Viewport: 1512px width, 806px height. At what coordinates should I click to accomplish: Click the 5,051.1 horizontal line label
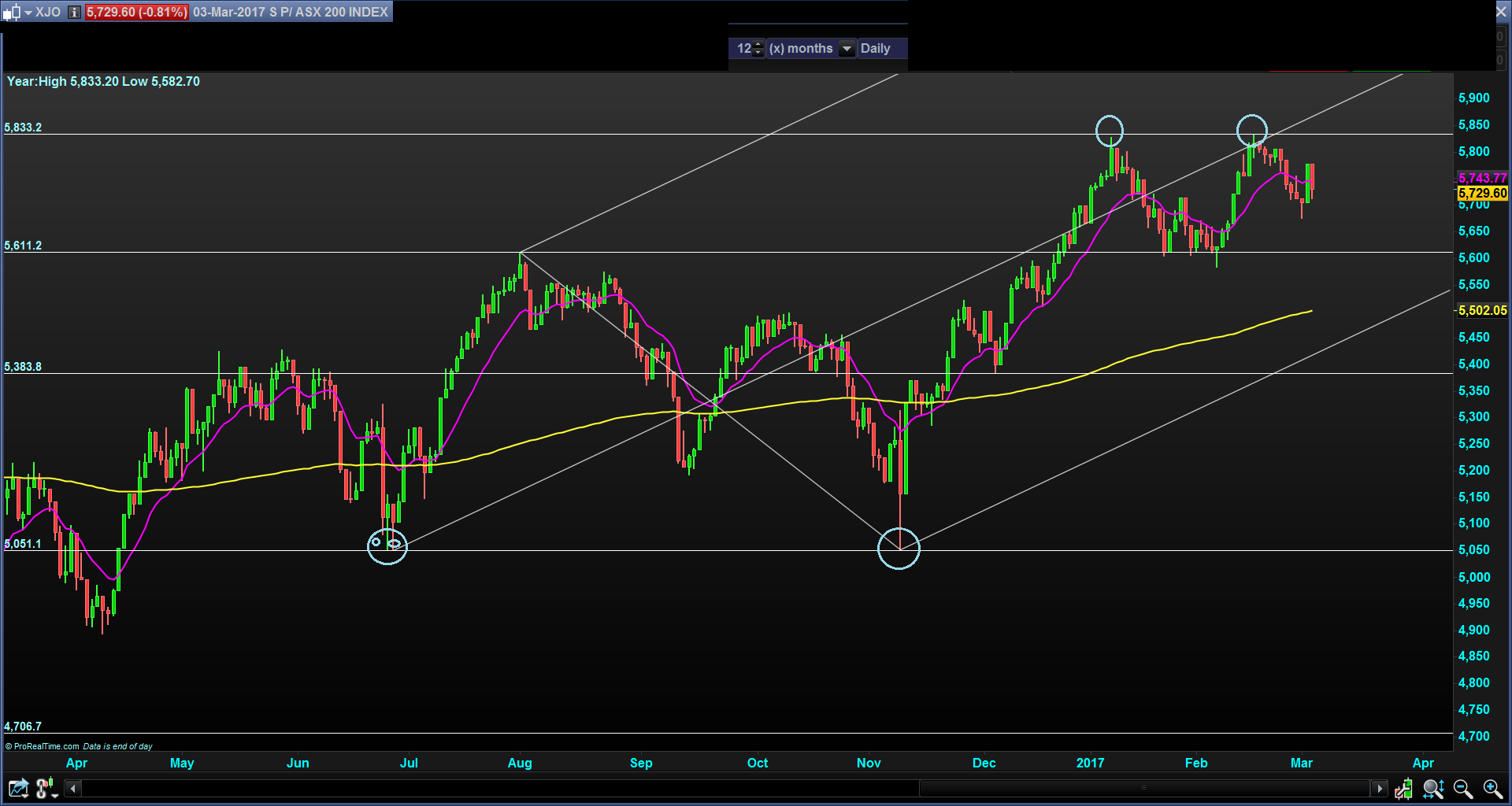[23, 544]
